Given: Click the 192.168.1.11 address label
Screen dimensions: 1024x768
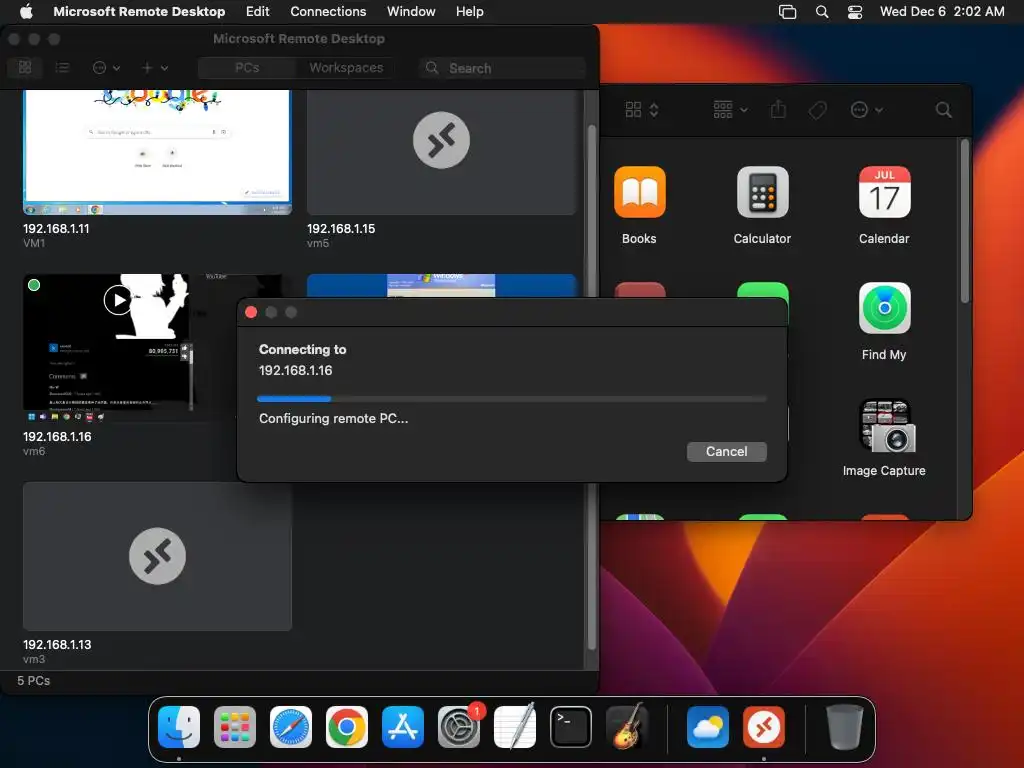Looking at the screenshot, I should 56,229.
